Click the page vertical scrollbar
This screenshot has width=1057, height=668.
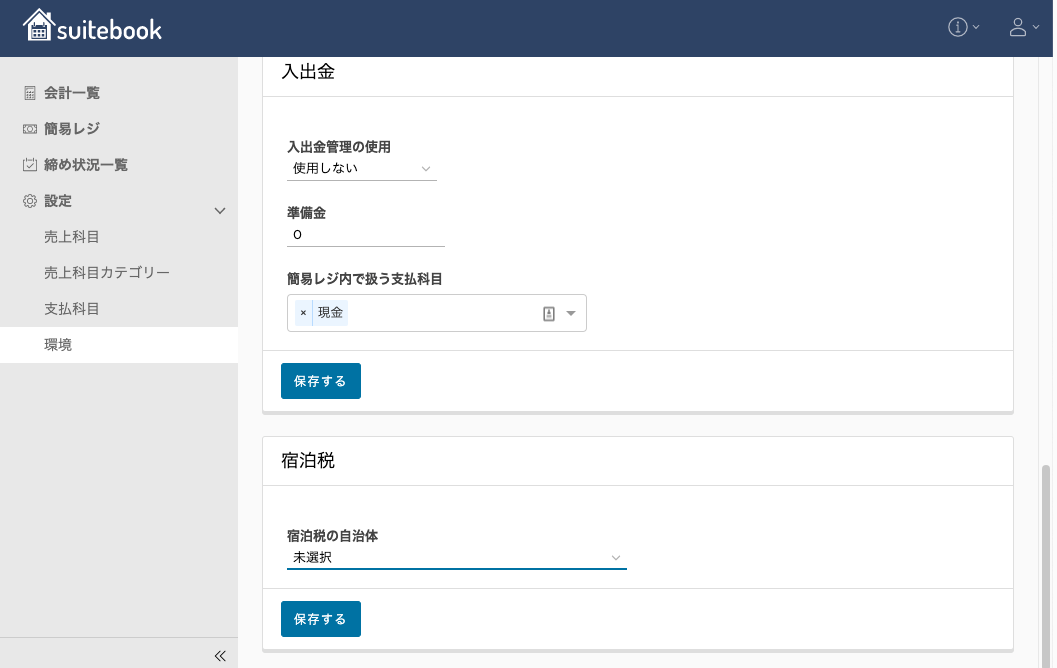tap(1046, 566)
